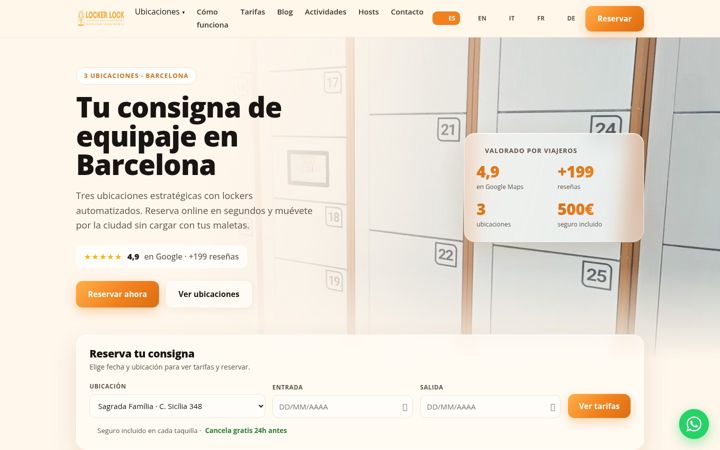Click the 'Cancela gratis 24h antes' text

246,431
